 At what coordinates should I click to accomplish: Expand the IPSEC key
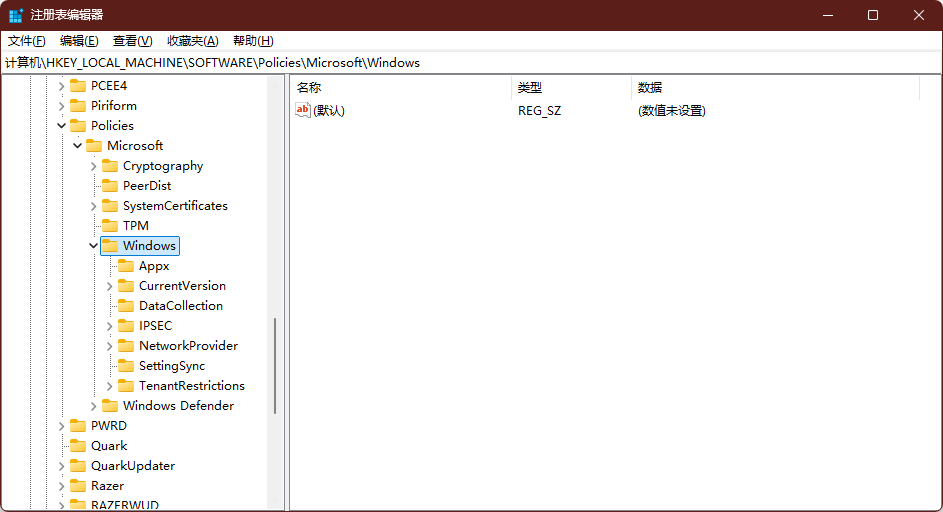tap(109, 325)
